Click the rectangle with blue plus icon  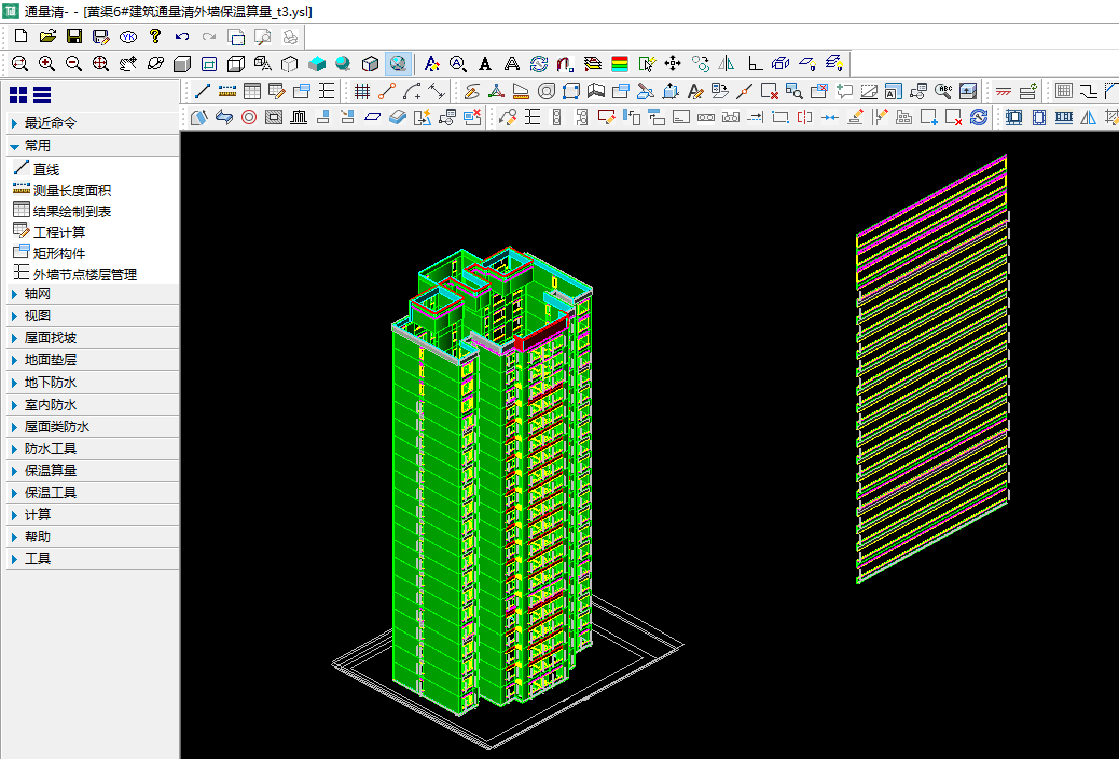click(x=929, y=117)
